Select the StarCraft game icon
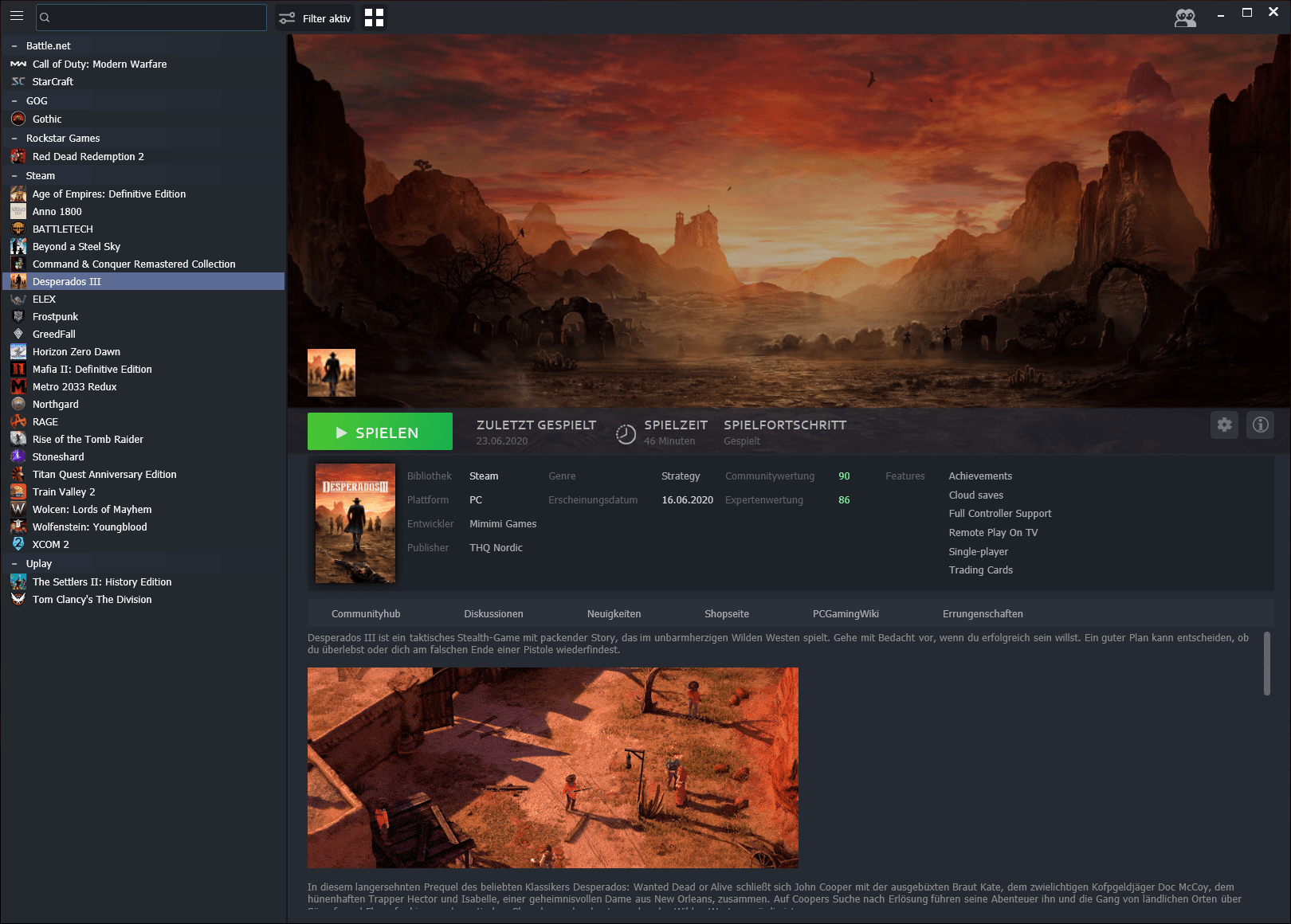This screenshot has width=1291, height=924. coord(18,81)
